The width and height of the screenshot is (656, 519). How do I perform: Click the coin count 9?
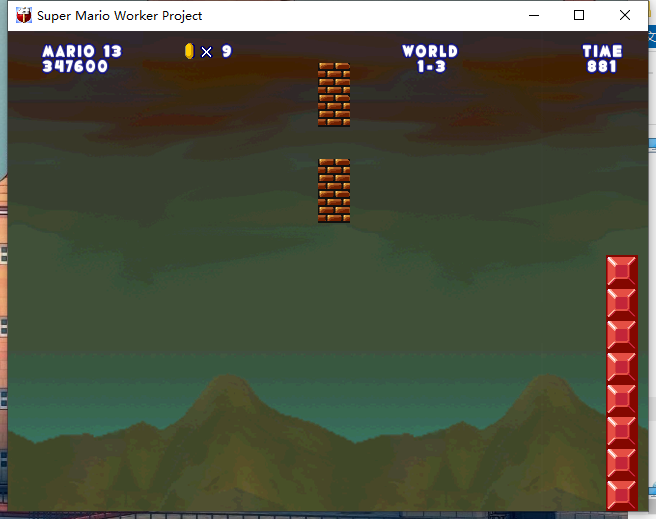pos(227,51)
